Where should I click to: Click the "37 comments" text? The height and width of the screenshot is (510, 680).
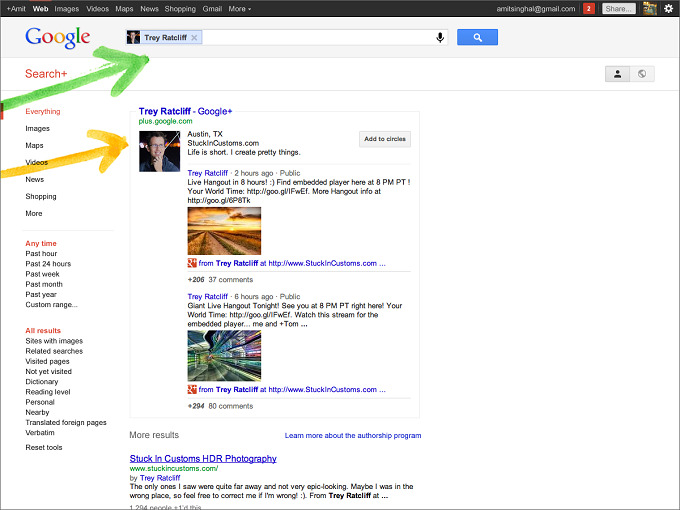click(x=230, y=280)
